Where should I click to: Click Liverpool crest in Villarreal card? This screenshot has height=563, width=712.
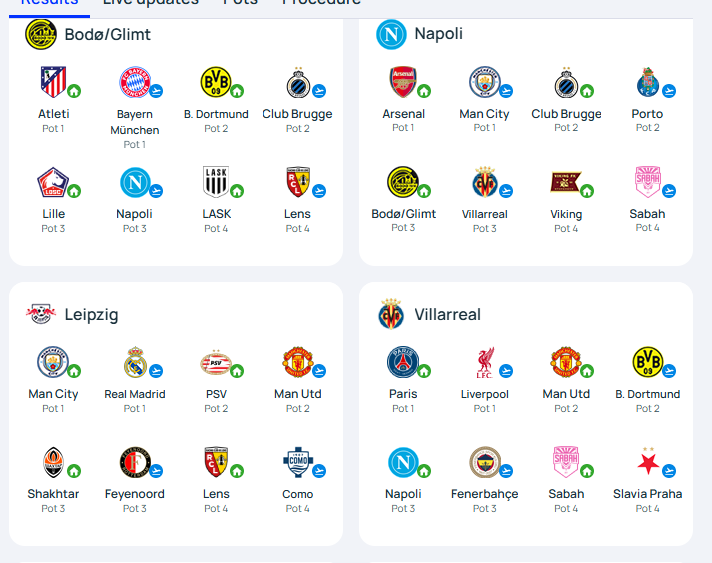(485, 362)
